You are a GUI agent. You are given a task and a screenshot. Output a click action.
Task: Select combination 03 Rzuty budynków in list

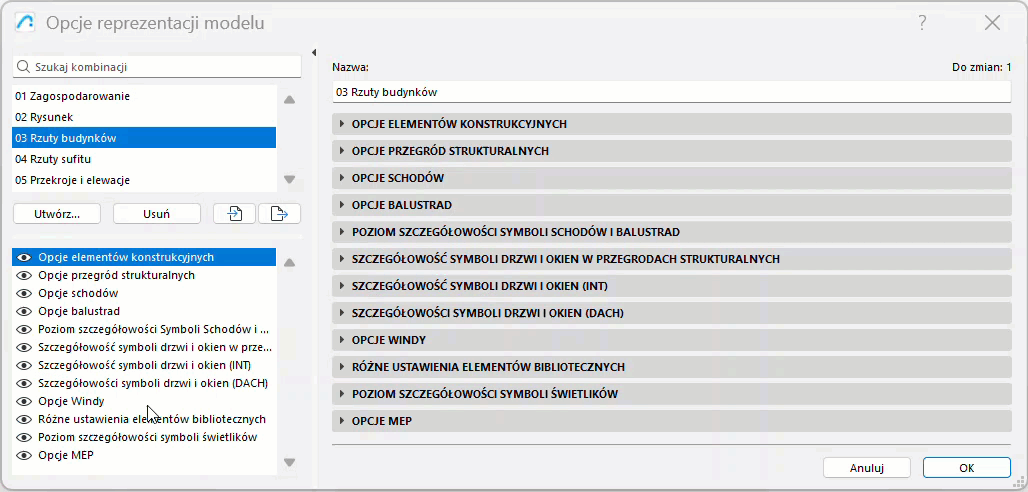[x=144, y=138]
